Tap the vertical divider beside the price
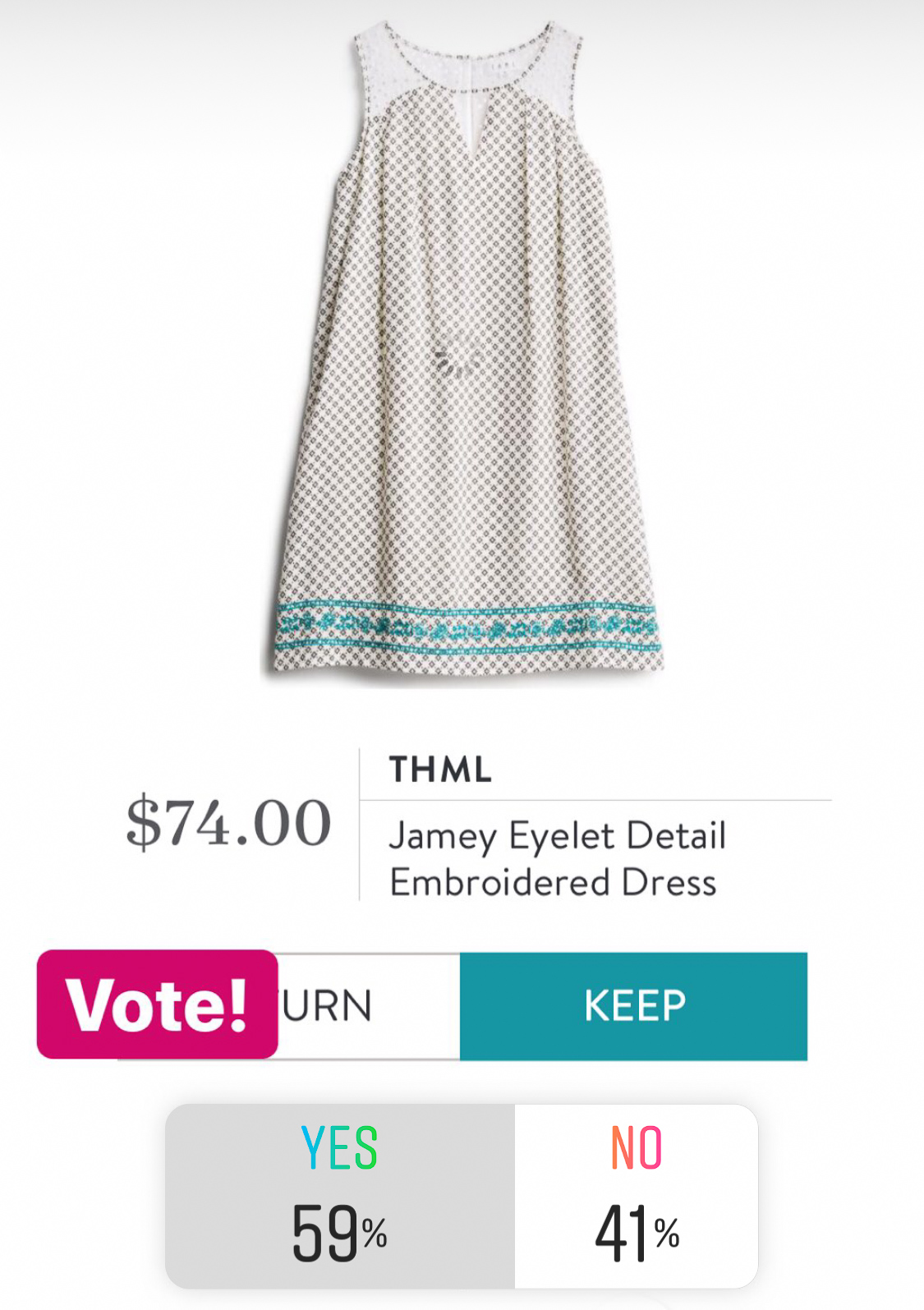 360,825
